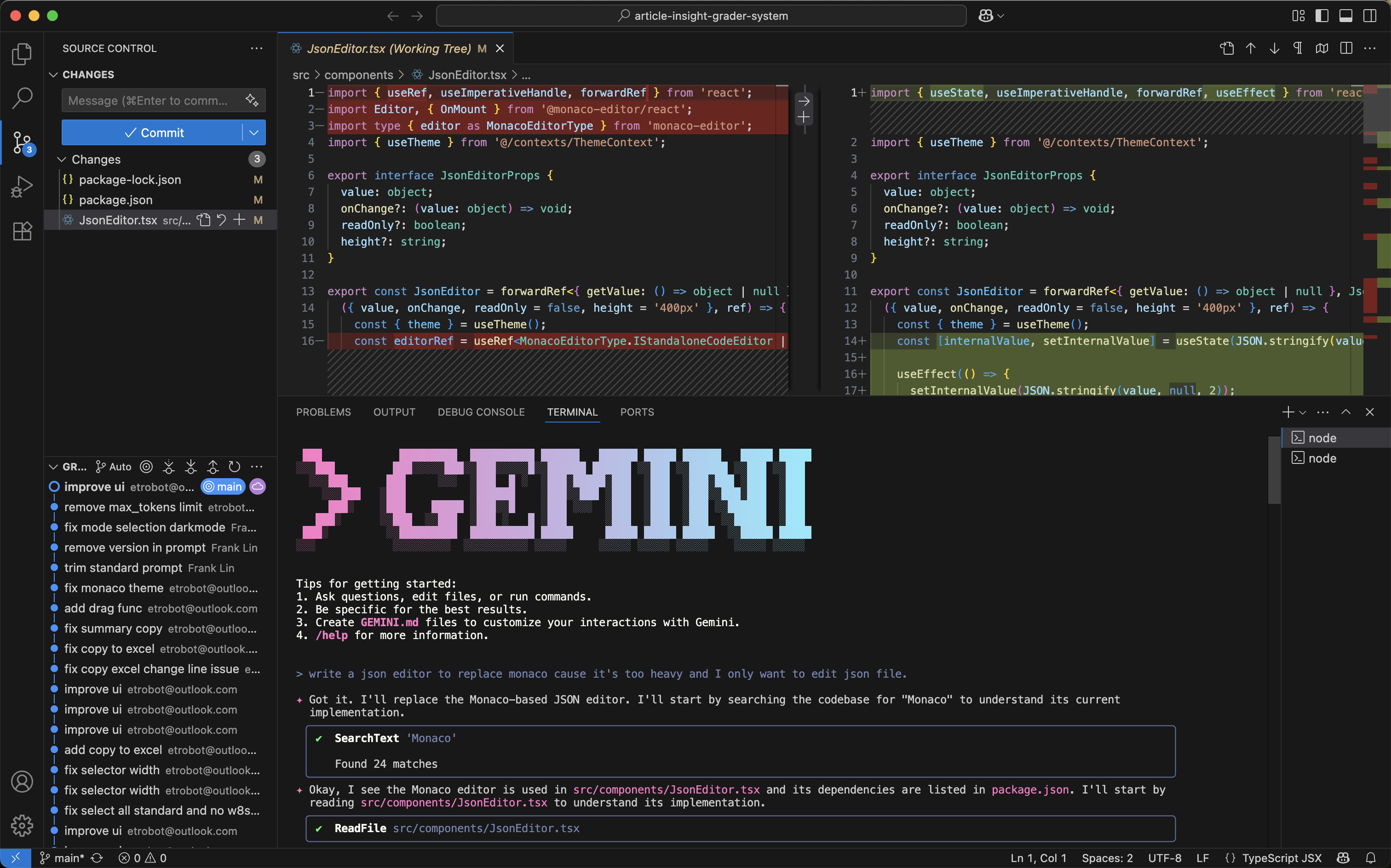Image resolution: width=1391 pixels, height=868 pixels.
Task: Revert change arrow in diff gutter
Action: pyautogui.click(x=804, y=101)
